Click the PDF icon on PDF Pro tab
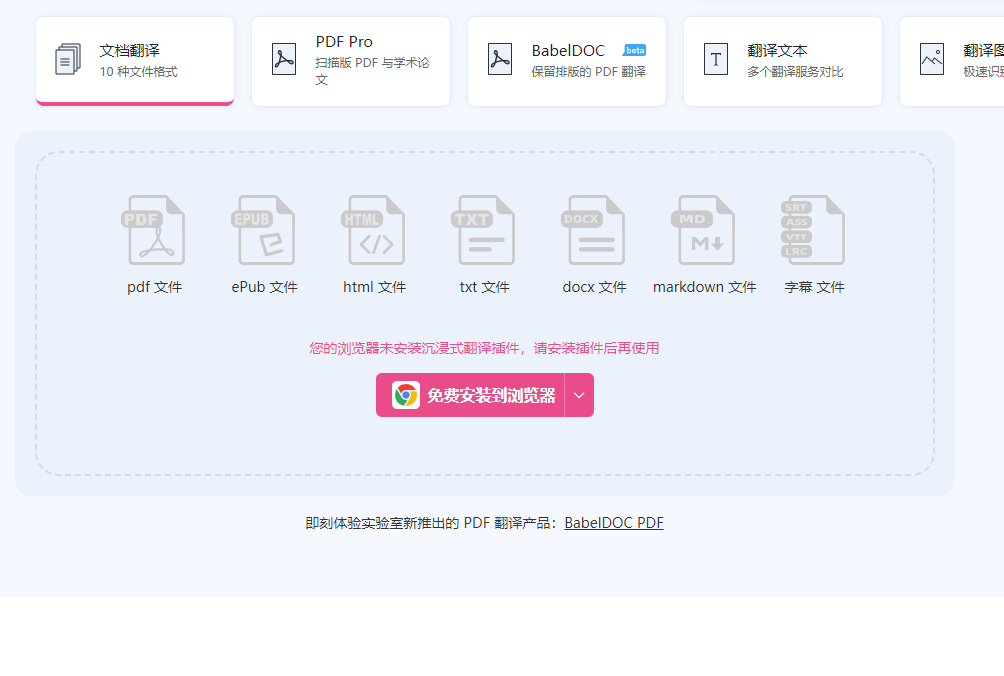This screenshot has height=676, width=1004. pyautogui.click(x=284, y=60)
